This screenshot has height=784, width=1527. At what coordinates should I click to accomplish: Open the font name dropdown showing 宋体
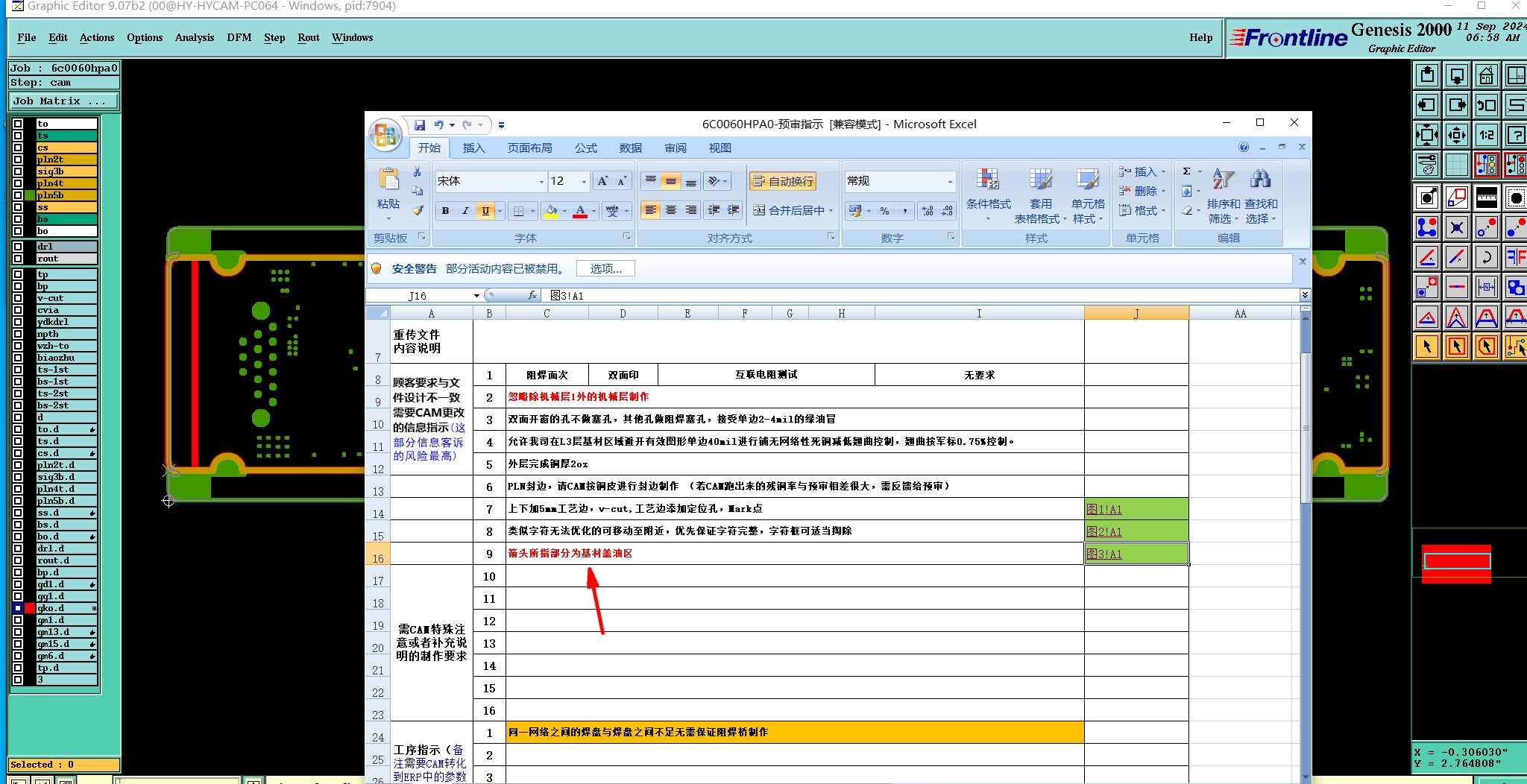coord(541,181)
